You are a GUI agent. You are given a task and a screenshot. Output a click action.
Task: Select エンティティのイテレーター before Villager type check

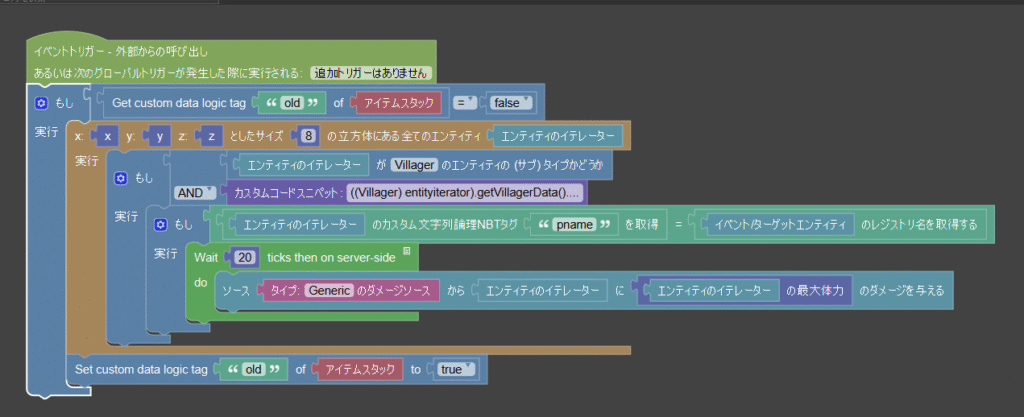click(x=304, y=165)
